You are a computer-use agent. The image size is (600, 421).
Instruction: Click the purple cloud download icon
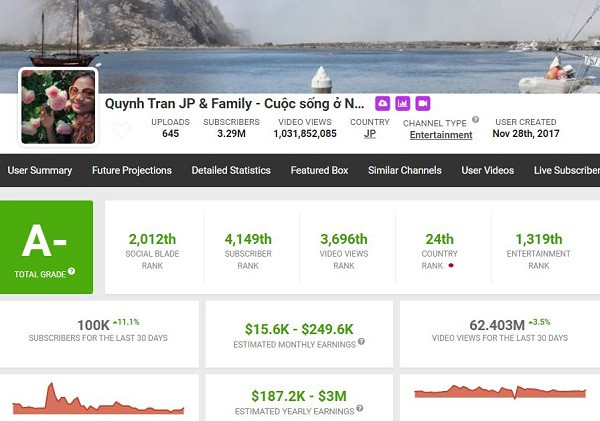coord(382,103)
